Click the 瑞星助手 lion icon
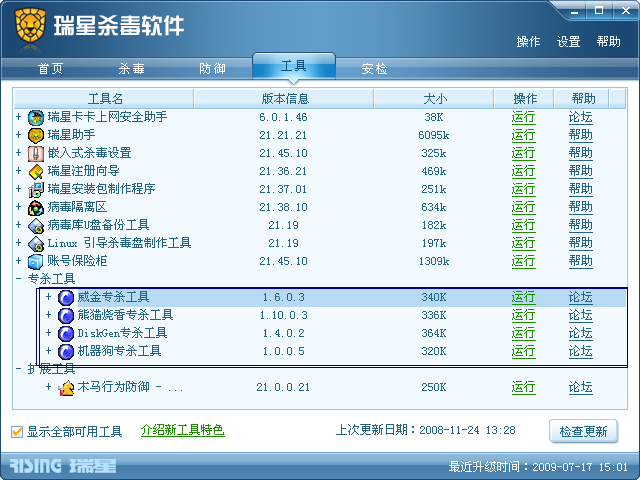The height and width of the screenshot is (480, 640). pyautogui.click(x=36, y=136)
